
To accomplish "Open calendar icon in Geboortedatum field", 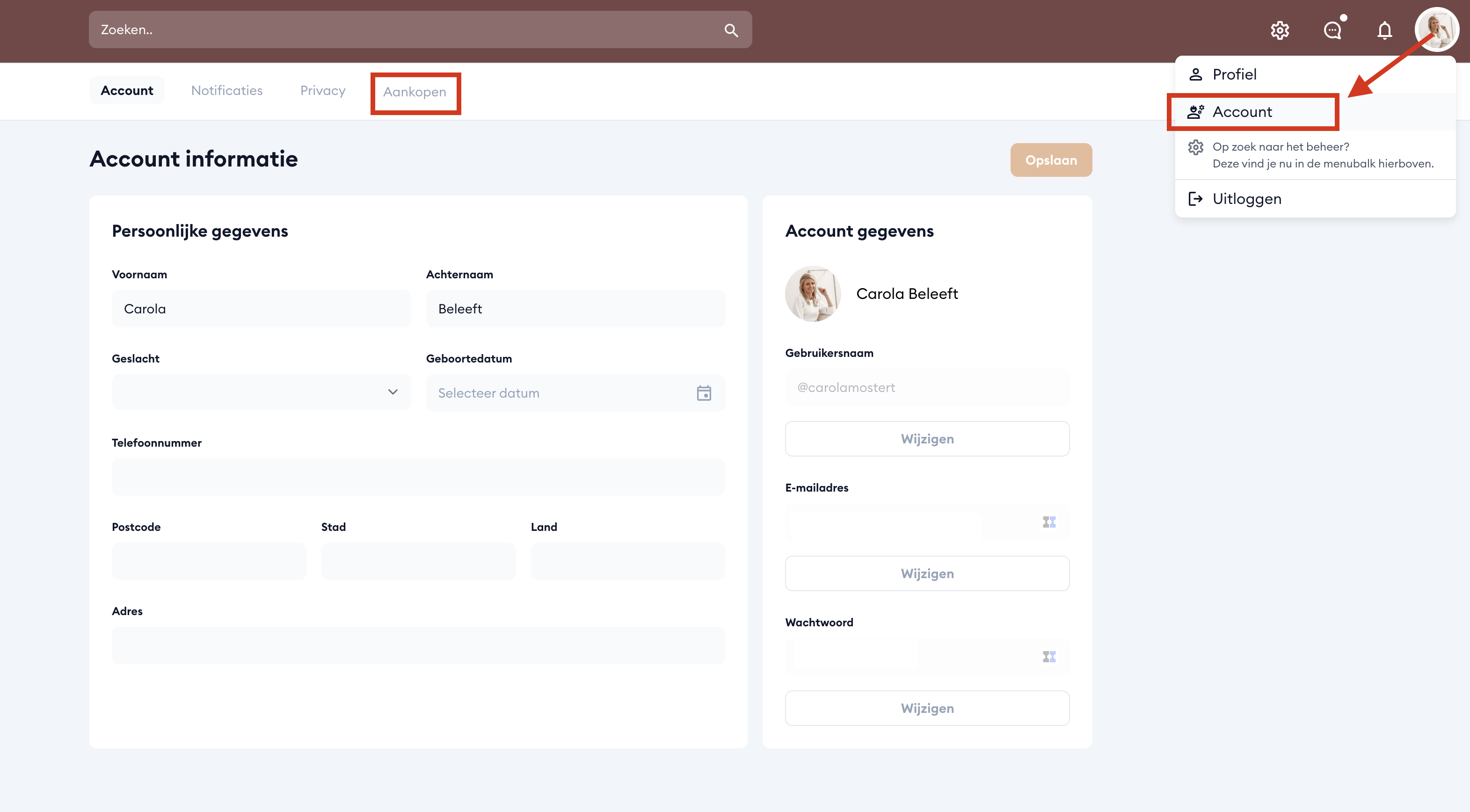I will [x=704, y=393].
